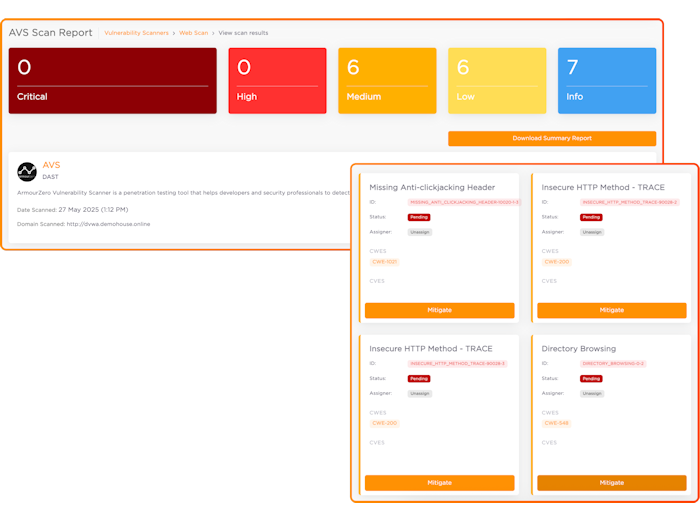The width and height of the screenshot is (700, 526).
Task: Select the Critical severity card
Action: click(112, 81)
